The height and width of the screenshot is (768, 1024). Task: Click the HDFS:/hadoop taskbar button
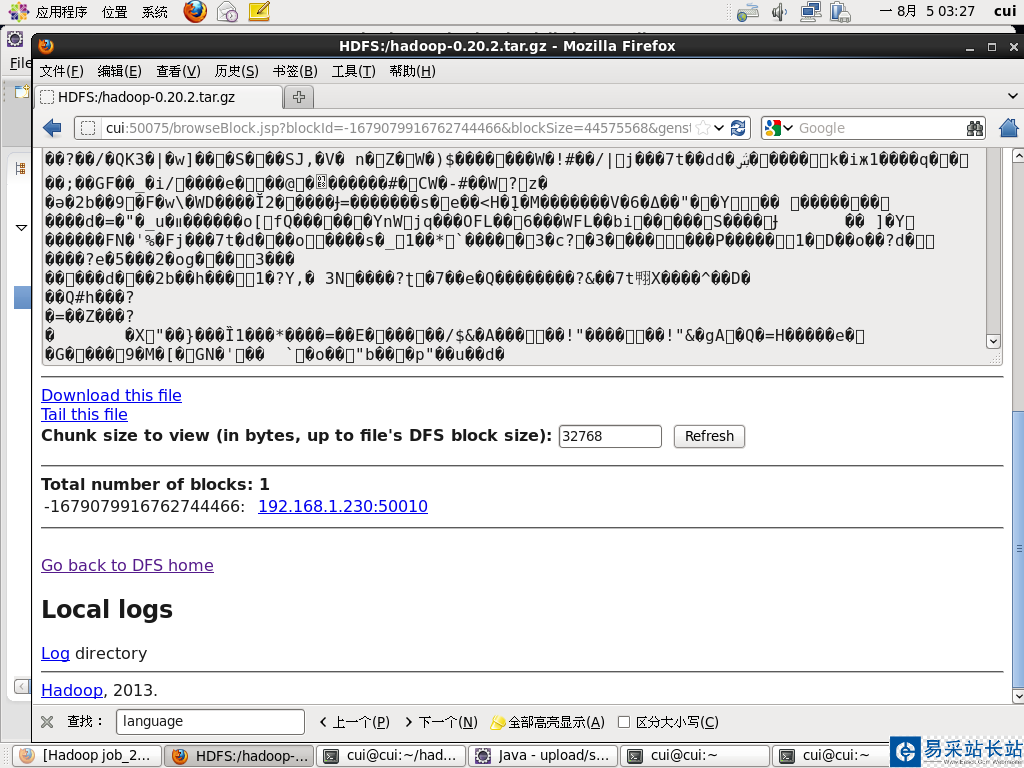(x=239, y=756)
